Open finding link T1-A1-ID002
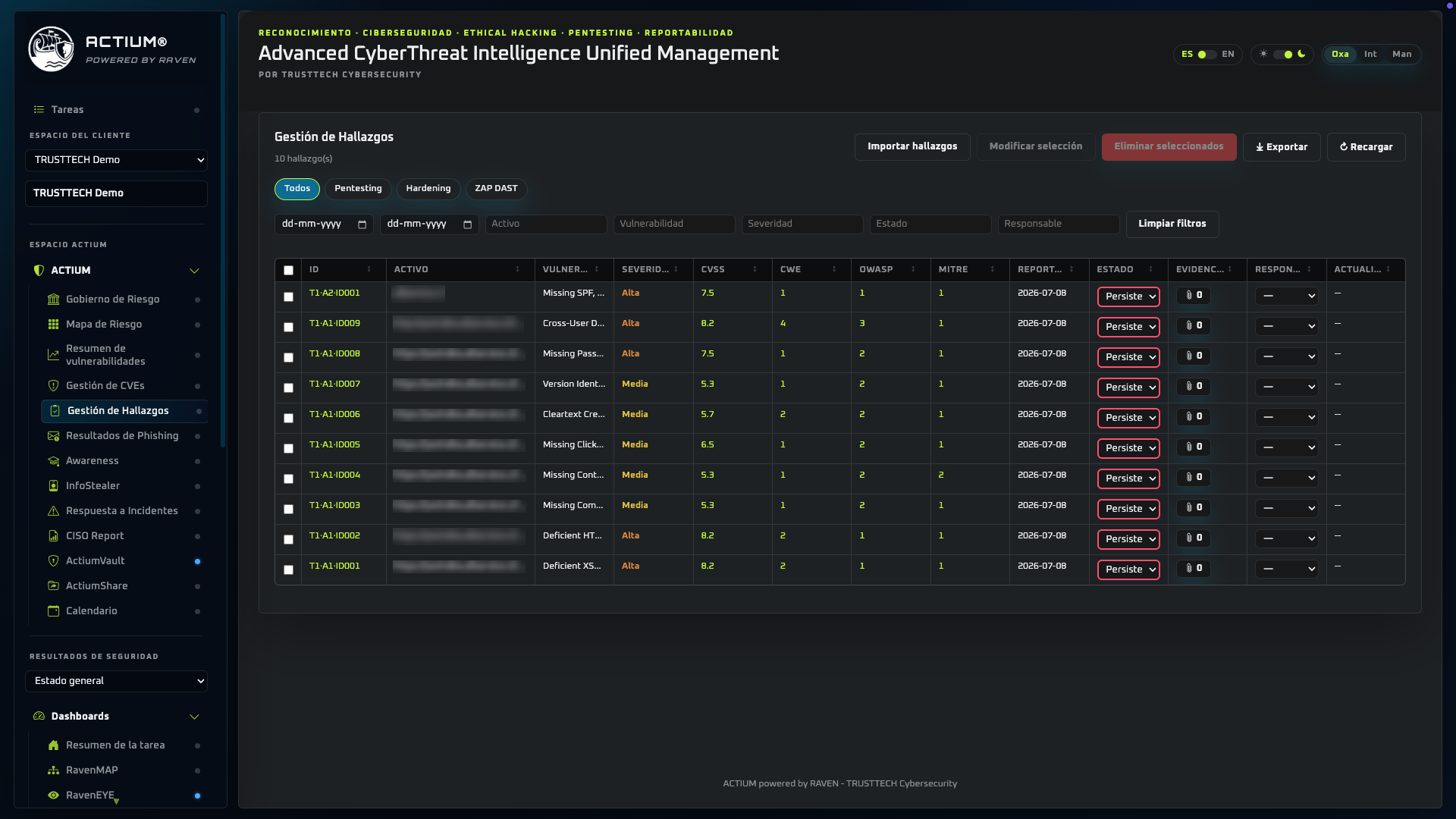 [x=334, y=536]
